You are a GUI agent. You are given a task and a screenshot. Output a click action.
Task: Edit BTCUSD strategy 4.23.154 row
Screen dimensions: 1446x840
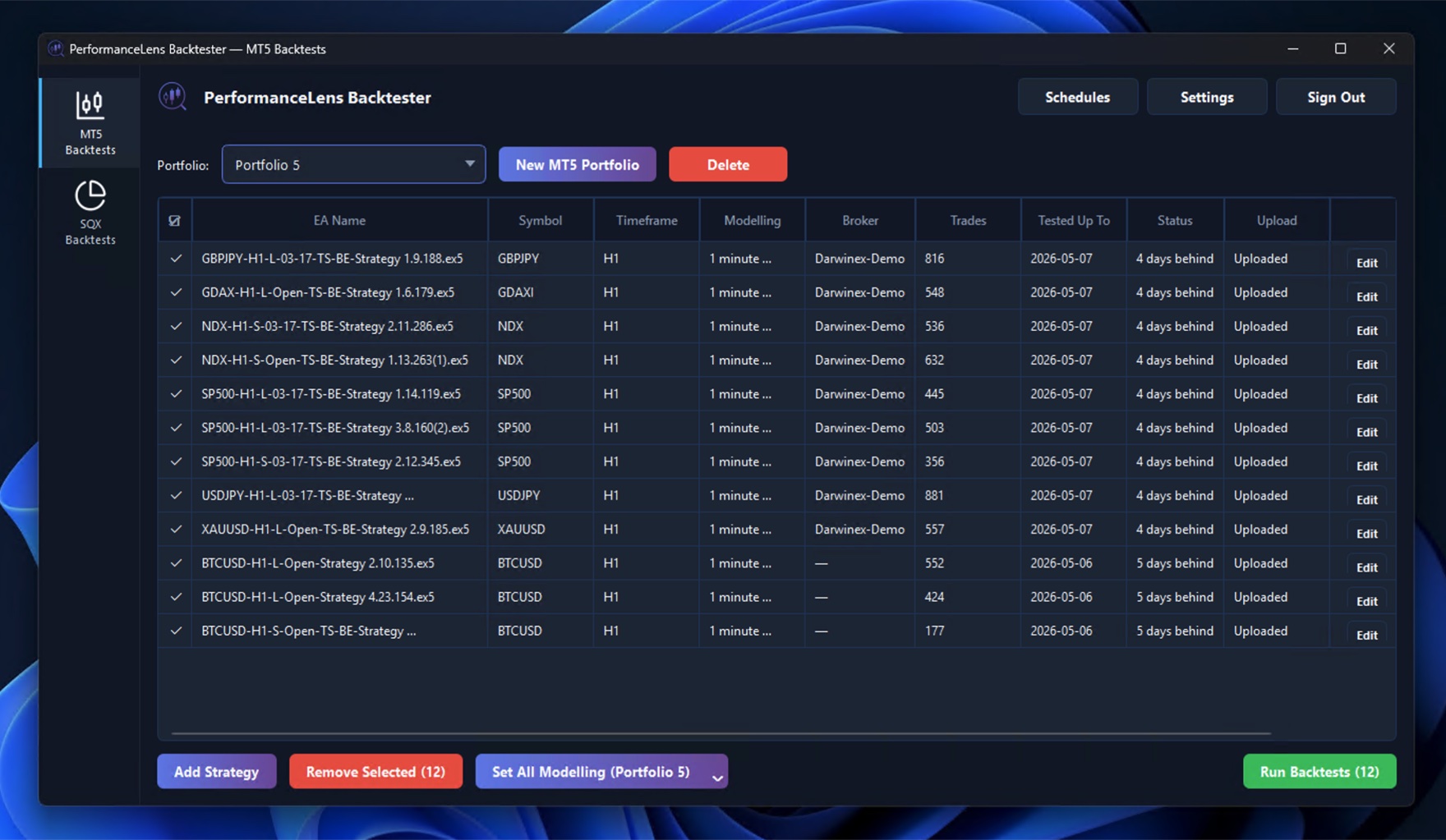click(x=1366, y=600)
